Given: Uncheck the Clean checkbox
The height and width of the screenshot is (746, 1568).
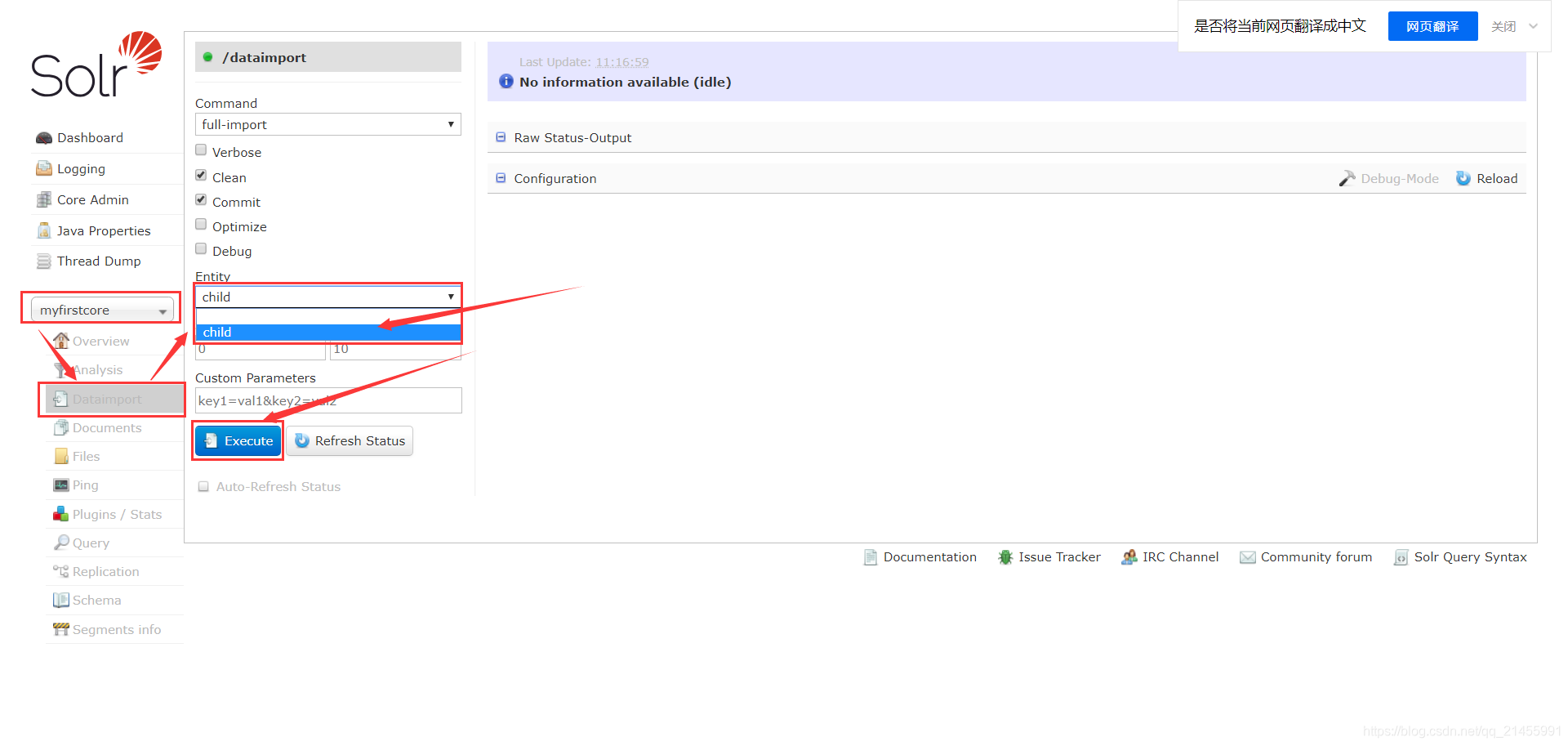Looking at the screenshot, I should click(x=201, y=176).
